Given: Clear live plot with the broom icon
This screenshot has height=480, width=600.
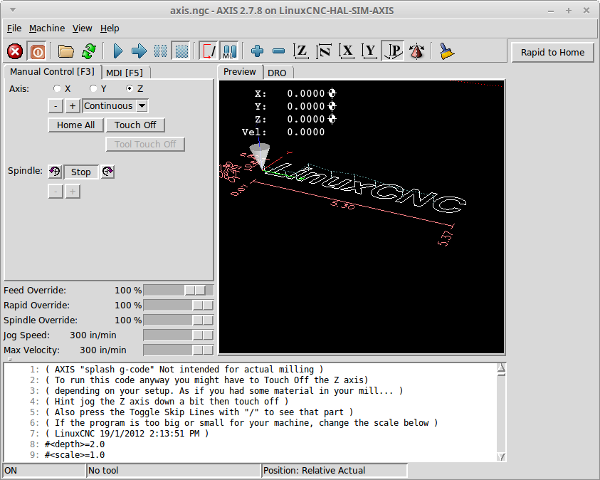Looking at the screenshot, I should click(x=445, y=50).
